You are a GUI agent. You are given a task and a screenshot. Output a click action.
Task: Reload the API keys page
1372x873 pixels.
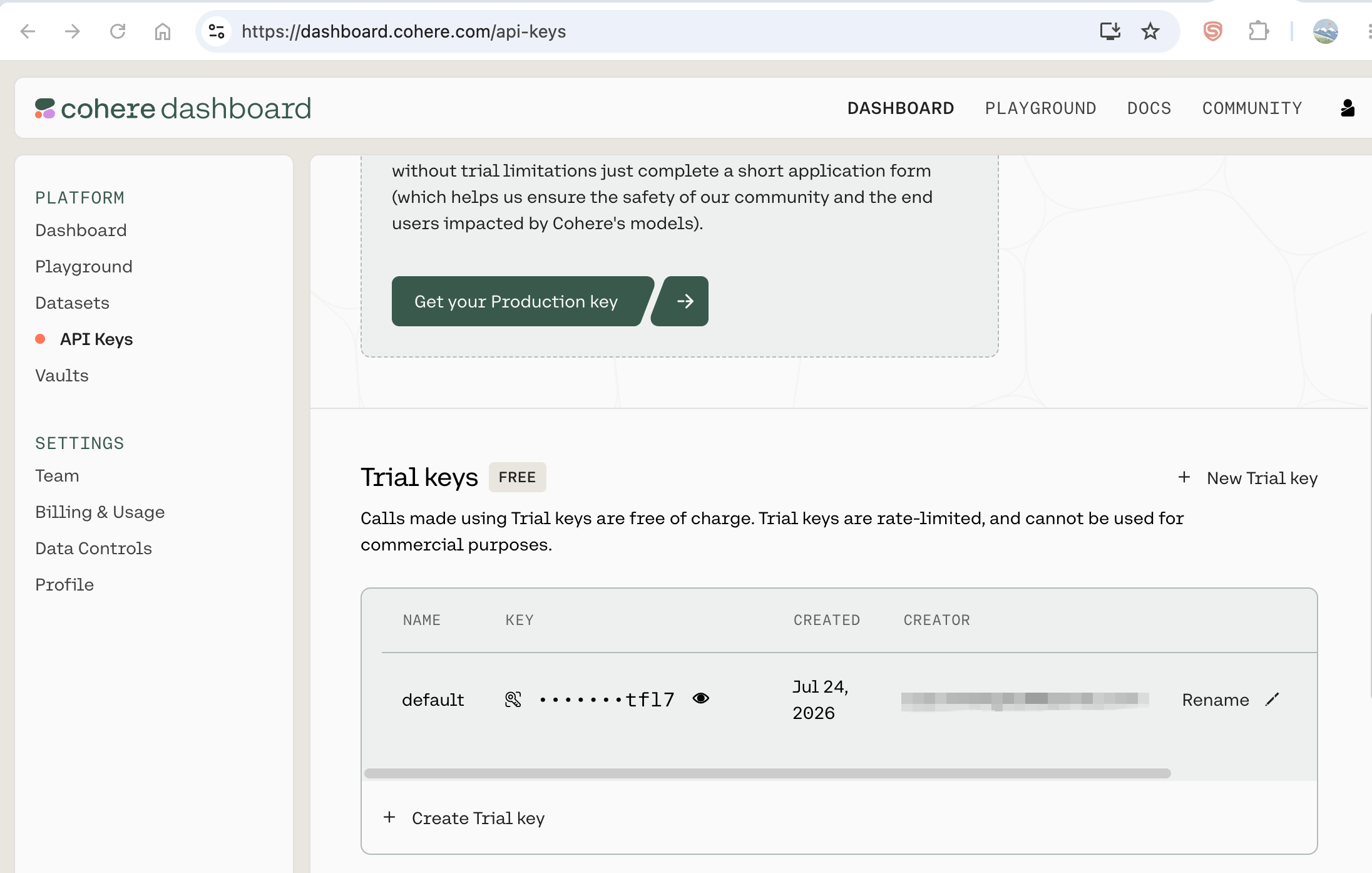tap(118, 31)
